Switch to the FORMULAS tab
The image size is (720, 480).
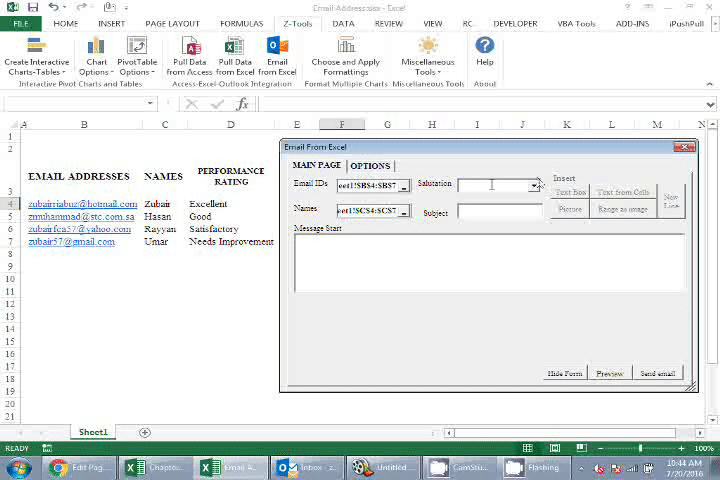[242, 24]
